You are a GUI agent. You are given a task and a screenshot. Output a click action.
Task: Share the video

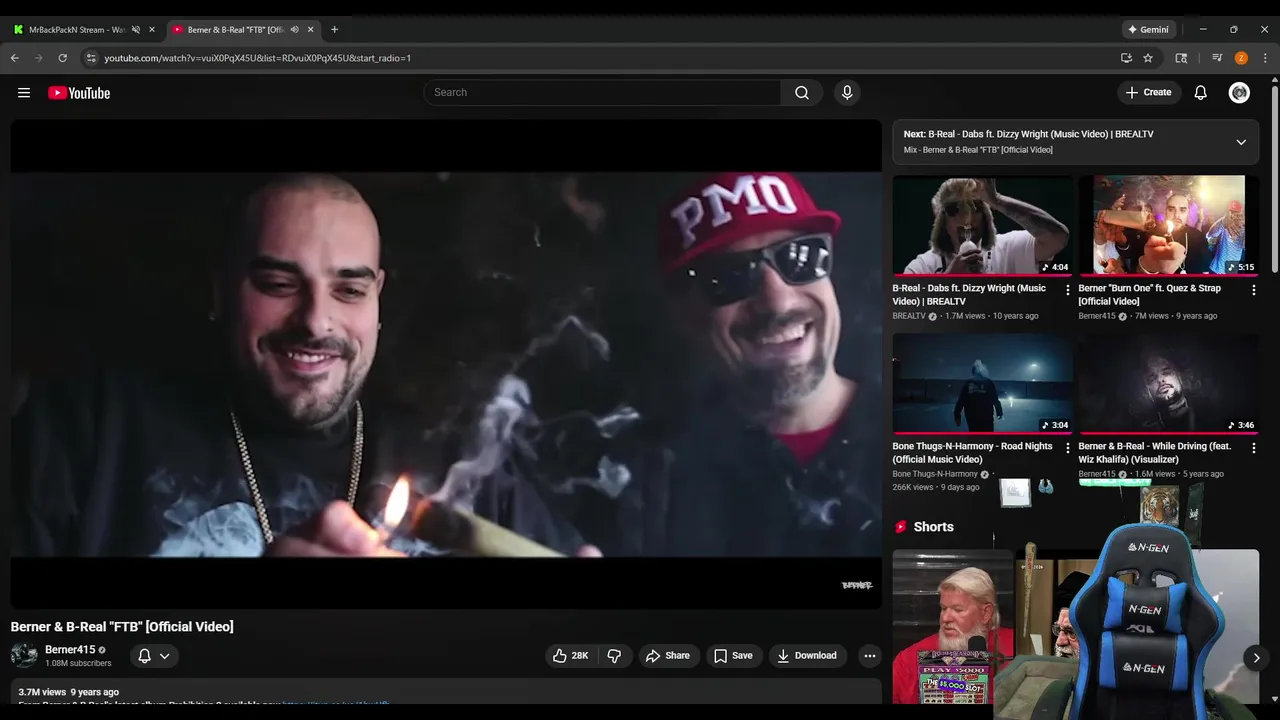(x=668, y=656)
